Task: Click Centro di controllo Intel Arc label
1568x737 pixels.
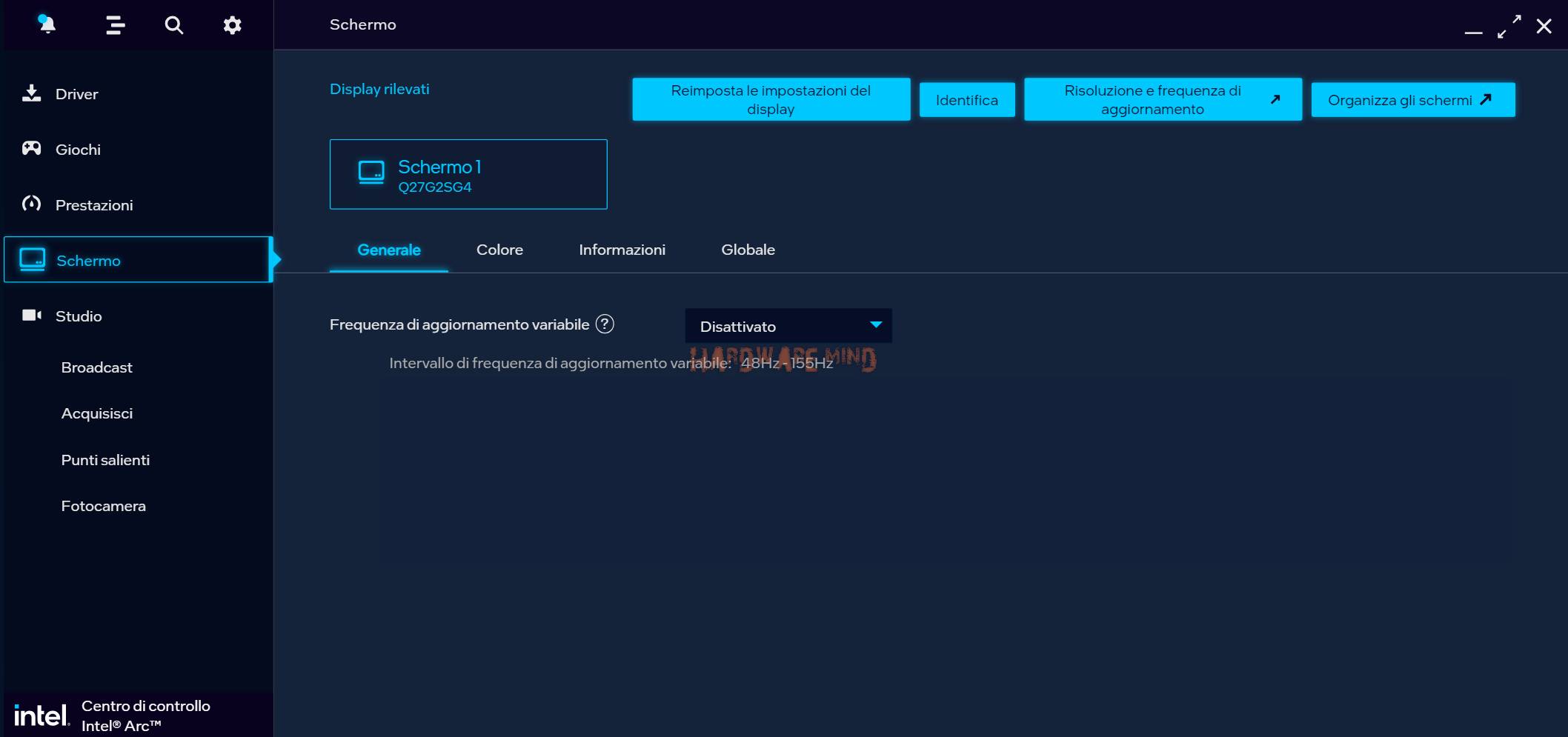Action: point(146,716)
